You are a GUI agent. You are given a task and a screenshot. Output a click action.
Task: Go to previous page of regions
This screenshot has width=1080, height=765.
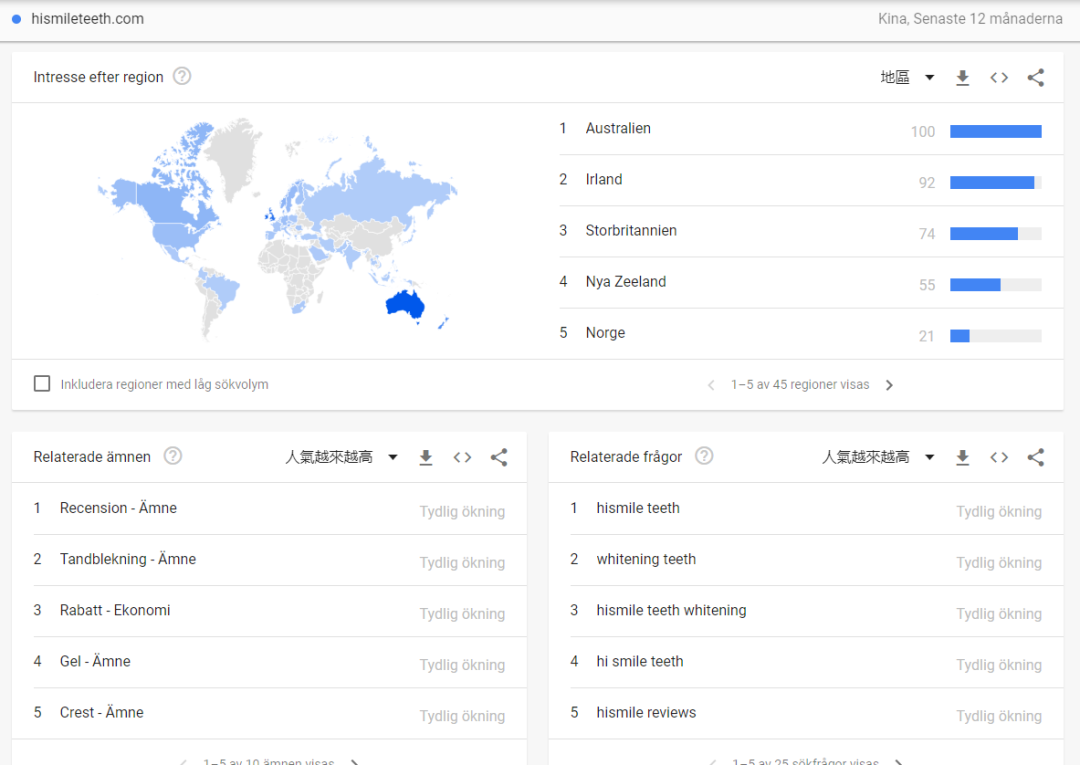(x=711, y=385)
